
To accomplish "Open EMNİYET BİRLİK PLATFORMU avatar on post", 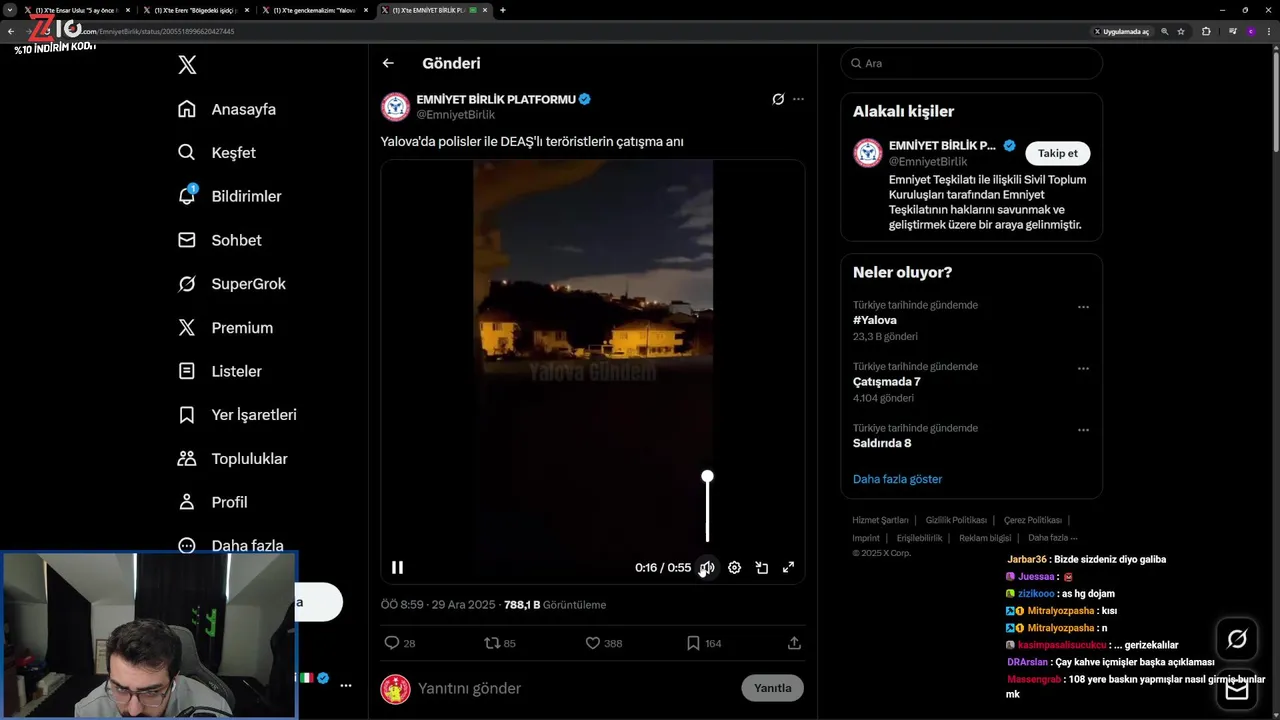I will tap(396, 107).
